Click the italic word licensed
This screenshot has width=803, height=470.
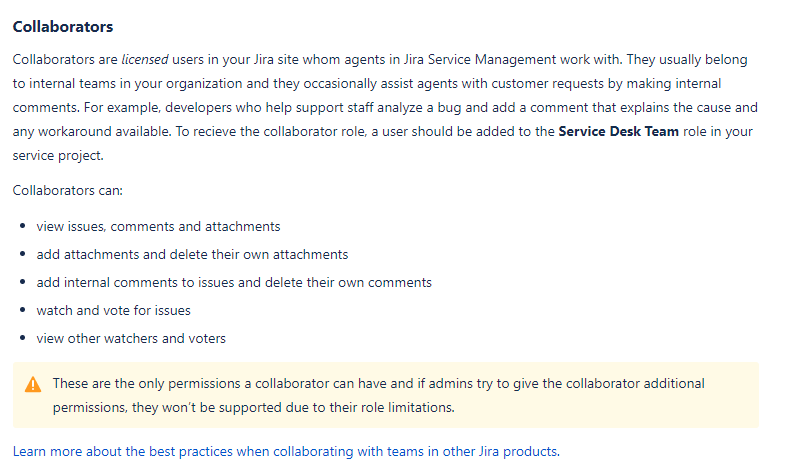click(x=145, y=60)
